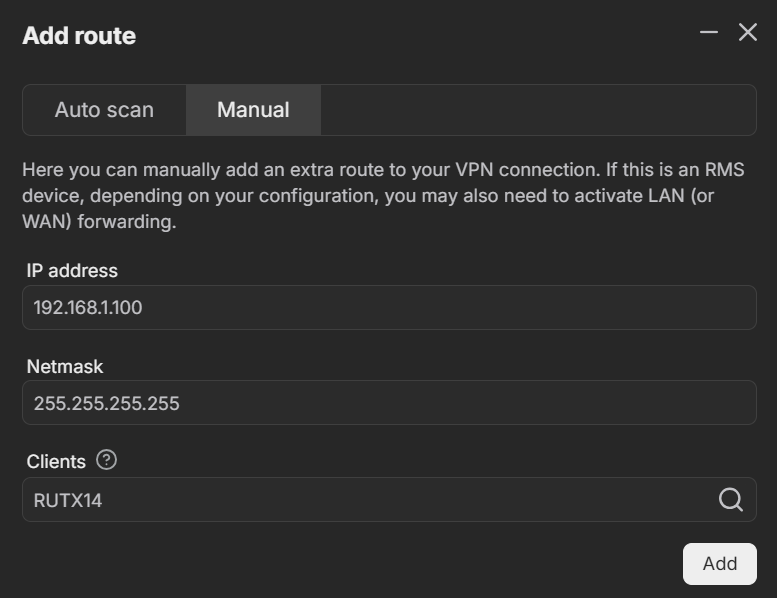Open the Clients help question-mark icon
Image resolution: width=777 pixels, height=598 pixels.
107,460
